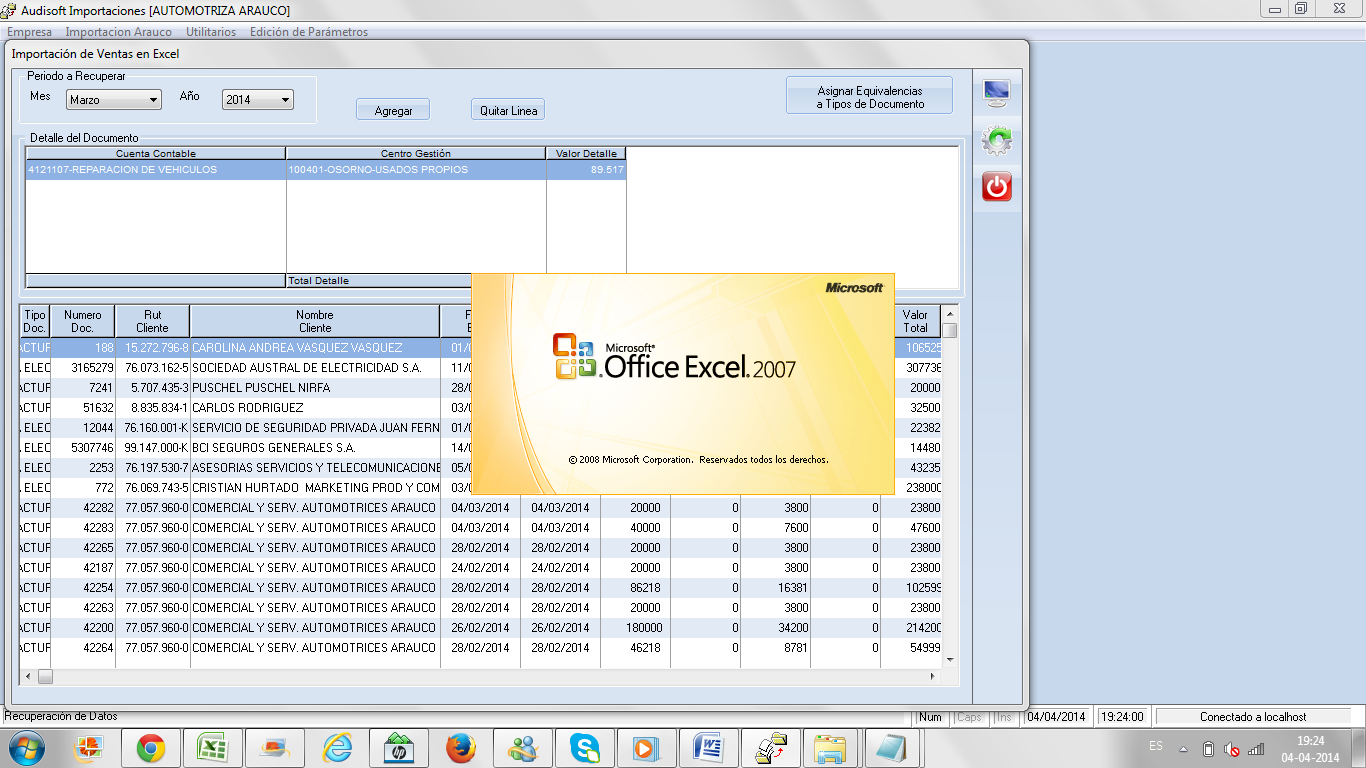Click the Conectado a localhost status panel
Image resolution: width=1366 pixels, height=768 pixels.
[1253, 717]
